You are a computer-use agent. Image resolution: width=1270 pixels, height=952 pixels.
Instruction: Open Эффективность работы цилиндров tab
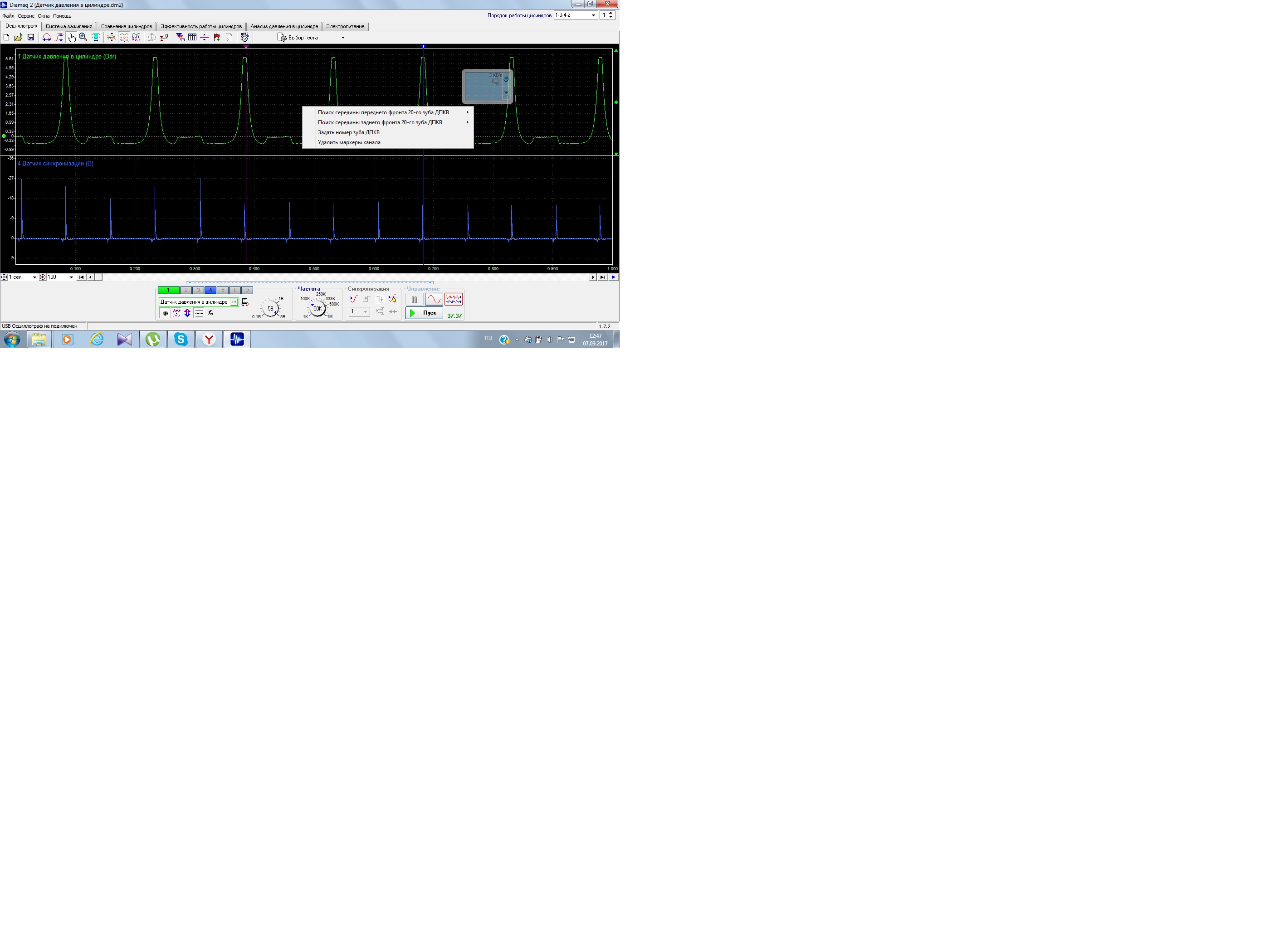point(201,26)
